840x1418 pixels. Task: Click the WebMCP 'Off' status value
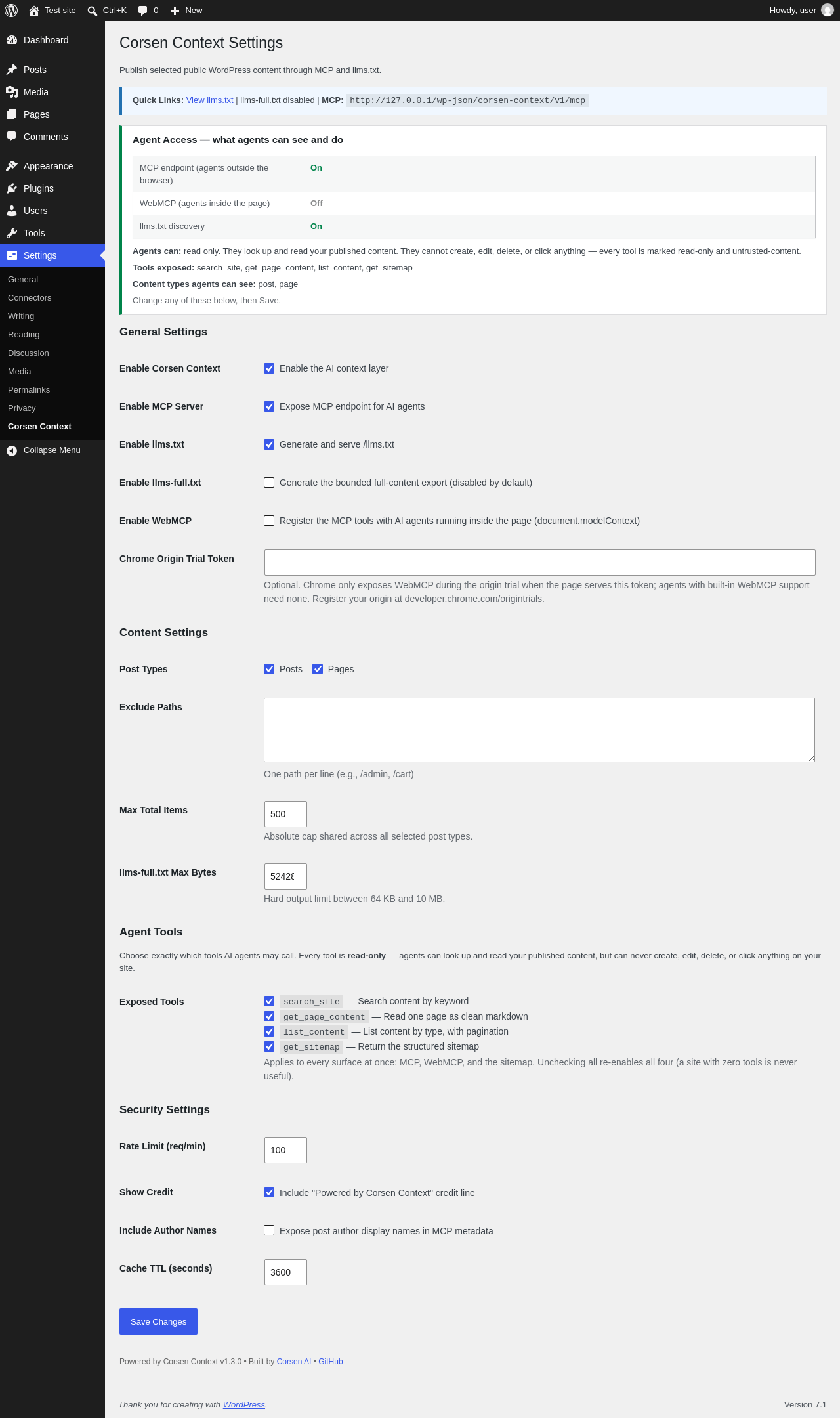(x=316, y=204)
